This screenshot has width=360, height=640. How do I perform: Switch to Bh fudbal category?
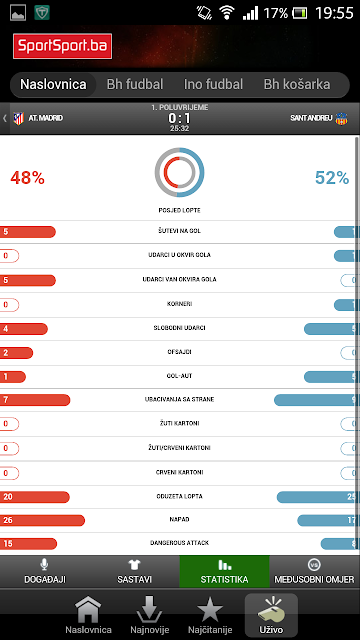135,84
